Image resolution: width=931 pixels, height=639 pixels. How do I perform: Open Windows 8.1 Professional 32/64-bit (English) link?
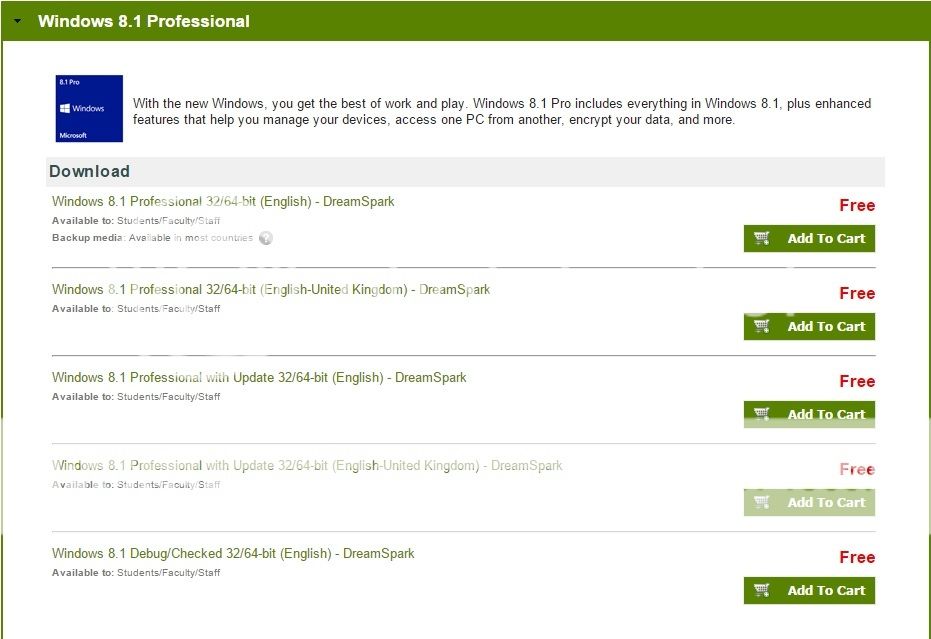(x=223, y=201)
